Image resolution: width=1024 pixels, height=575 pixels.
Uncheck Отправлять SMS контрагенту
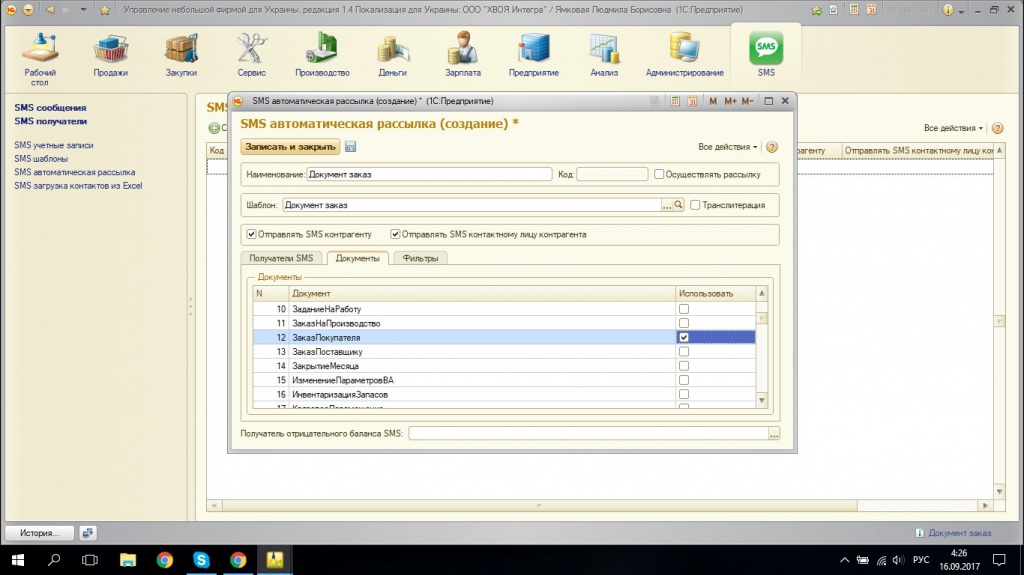coord(251,234)
